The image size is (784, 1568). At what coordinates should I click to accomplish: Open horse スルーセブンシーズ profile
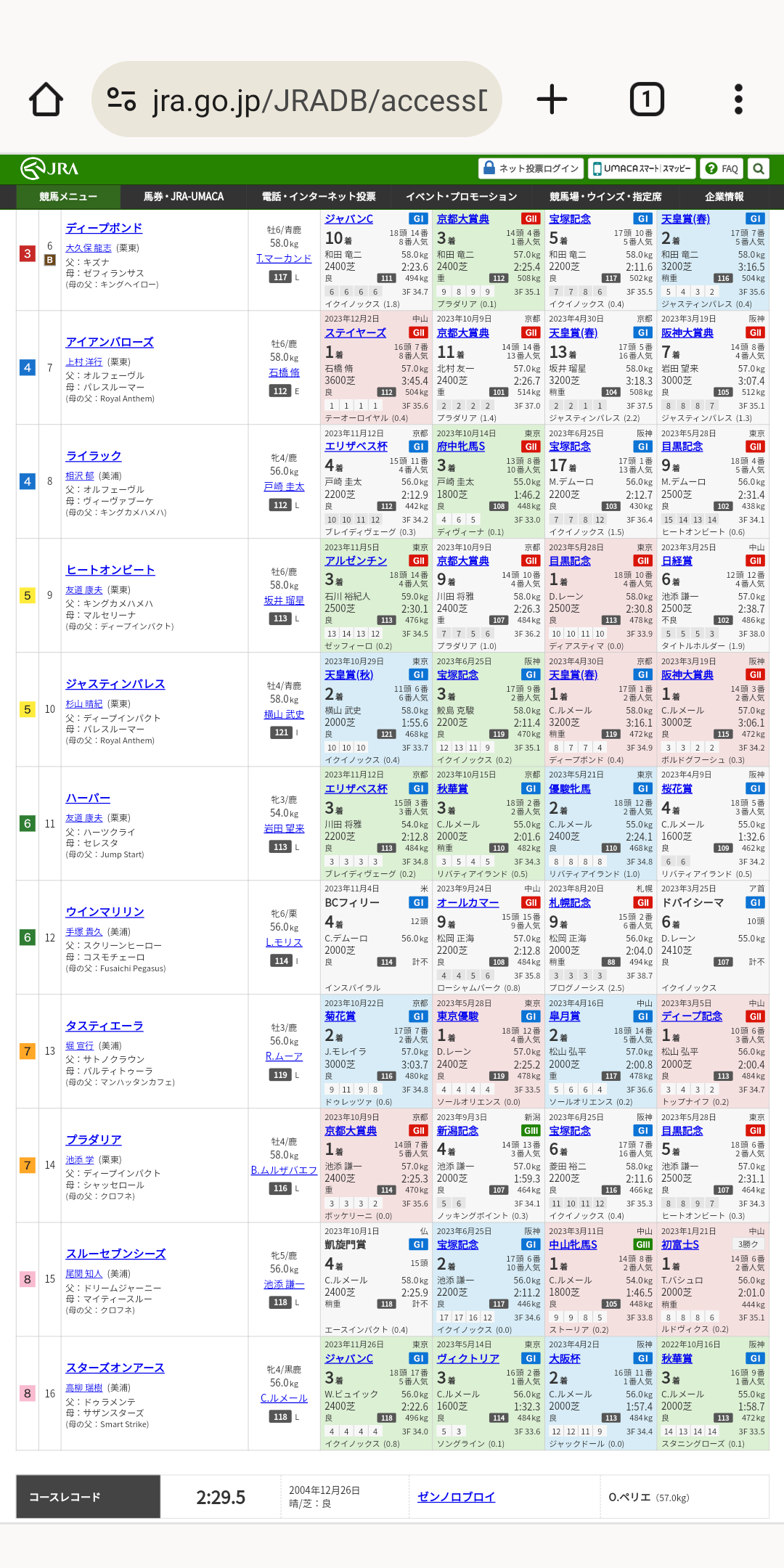115,1254
